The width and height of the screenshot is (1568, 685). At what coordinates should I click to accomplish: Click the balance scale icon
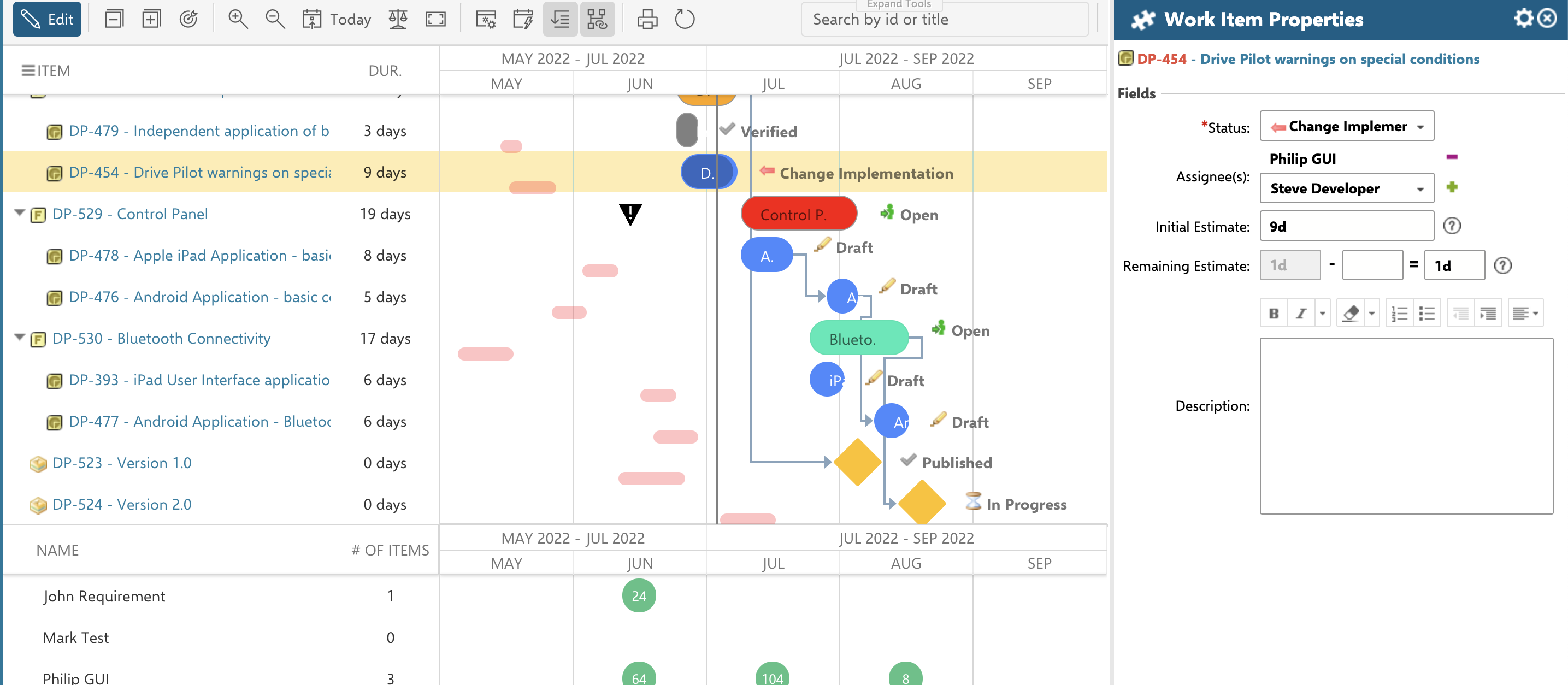[398, 20]
